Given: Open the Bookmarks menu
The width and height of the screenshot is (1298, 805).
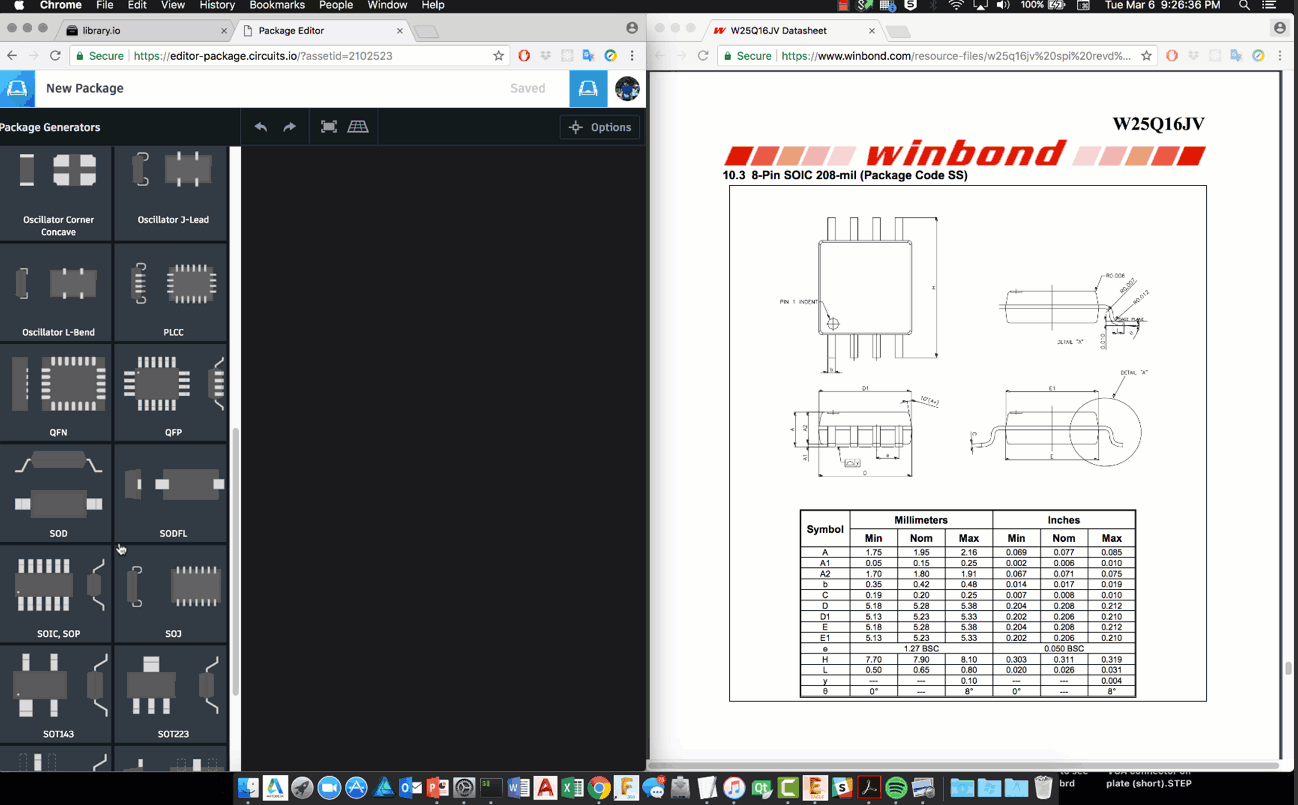Looking at the screenshot, I should click(x=277, y=5).
